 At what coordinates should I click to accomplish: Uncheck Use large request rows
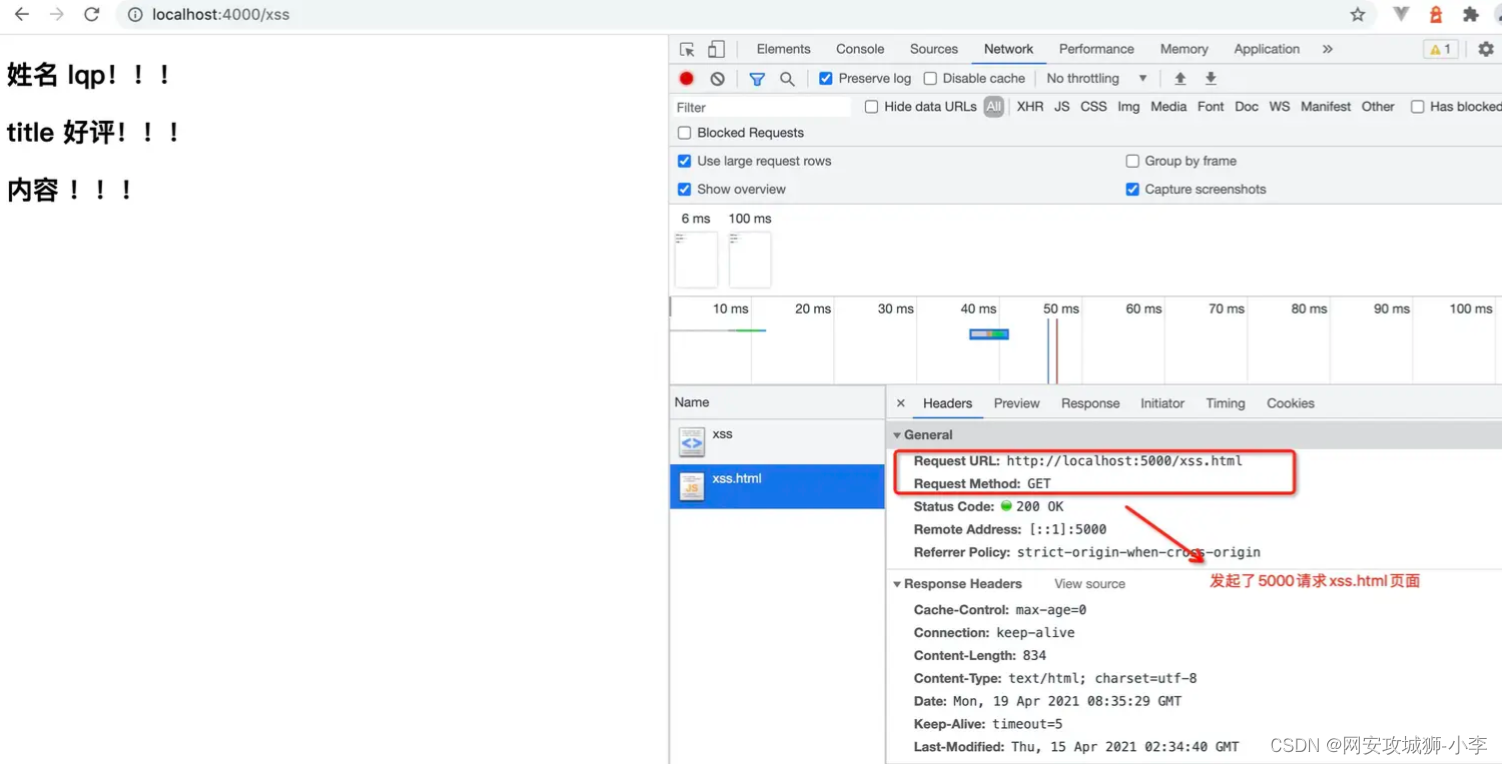(x=684, y=160)
